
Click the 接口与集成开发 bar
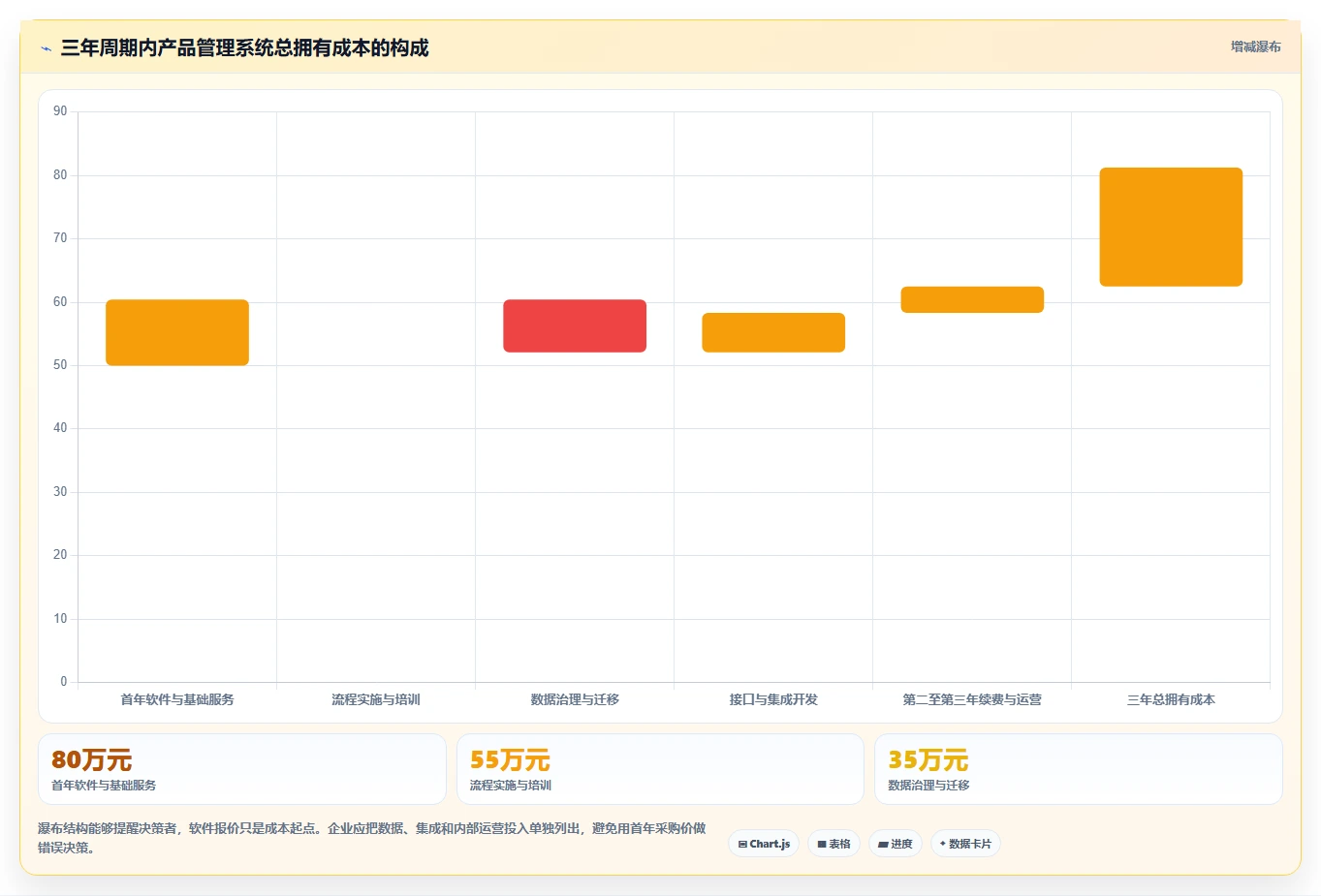click(x=773, y=332)
